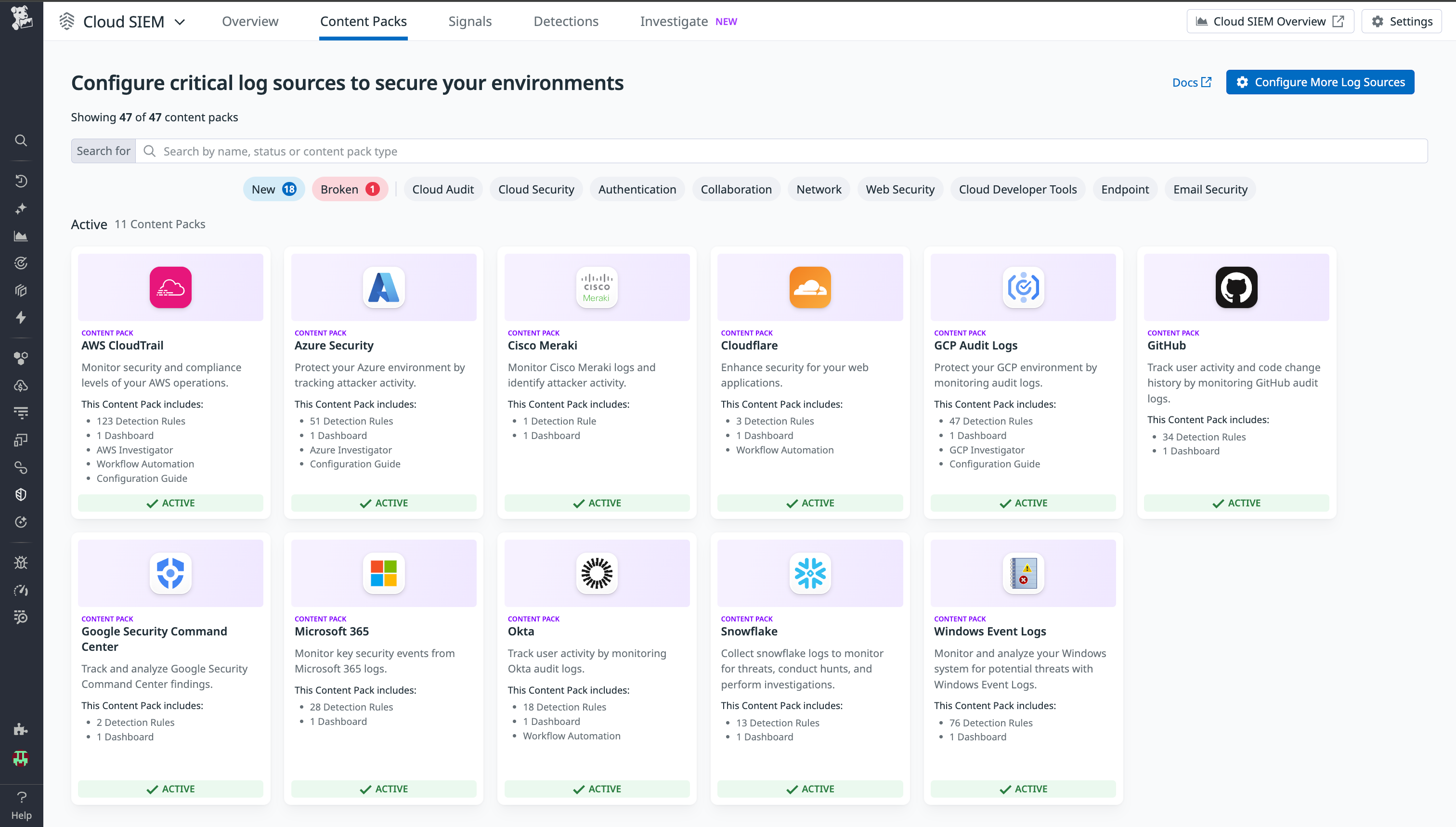This screenshot has width=1456, height=827.
Task: Select the recent history icon in the sidebar
Action: pyautogui.click(x=21, y=181)
